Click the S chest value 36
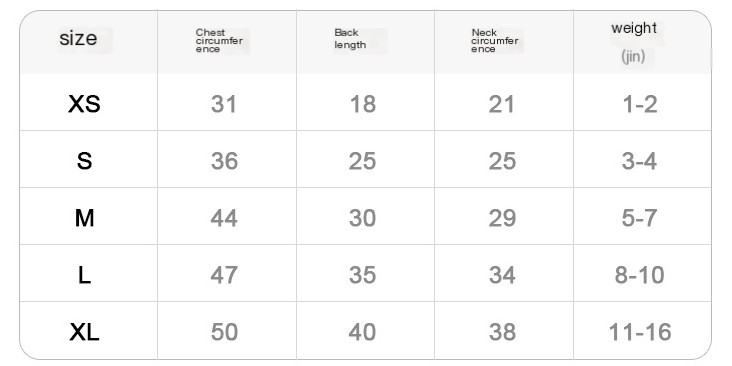This screenshot has width=732, height=366. pos(224,161)
